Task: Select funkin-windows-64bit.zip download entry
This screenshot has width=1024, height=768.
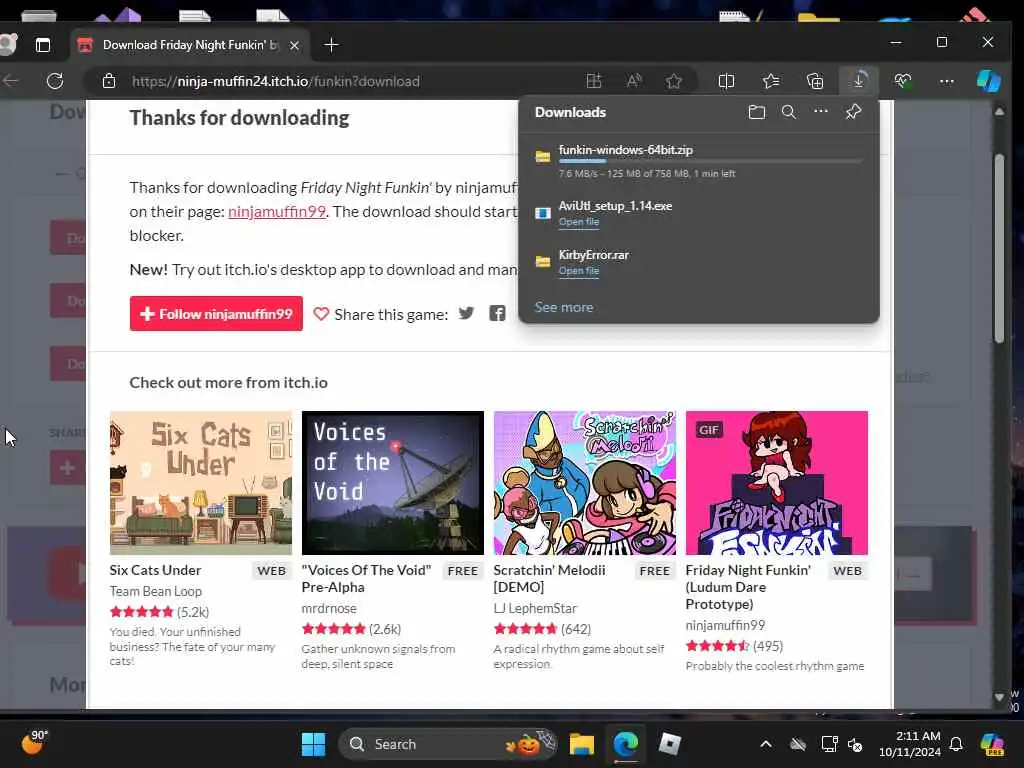Action: tap(698, 161)
